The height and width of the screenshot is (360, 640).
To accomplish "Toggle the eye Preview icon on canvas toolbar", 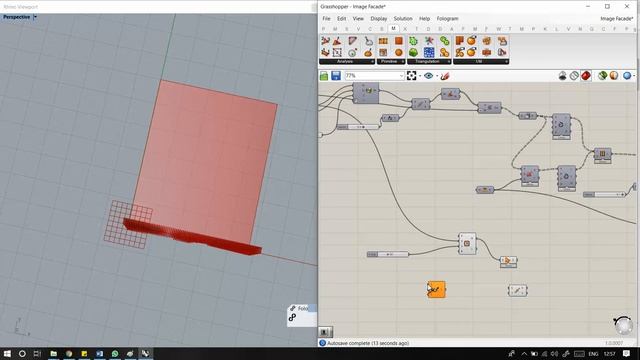I will 428,76.
